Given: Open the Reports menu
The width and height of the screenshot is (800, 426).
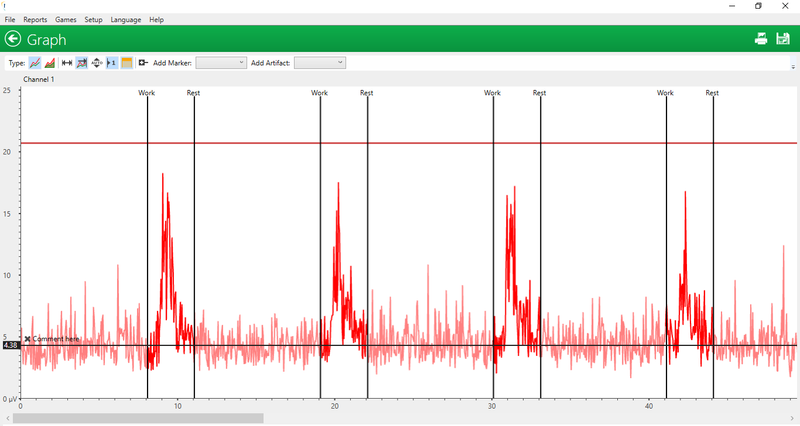Looking at the screenshot, I should (x=35, y=20).
